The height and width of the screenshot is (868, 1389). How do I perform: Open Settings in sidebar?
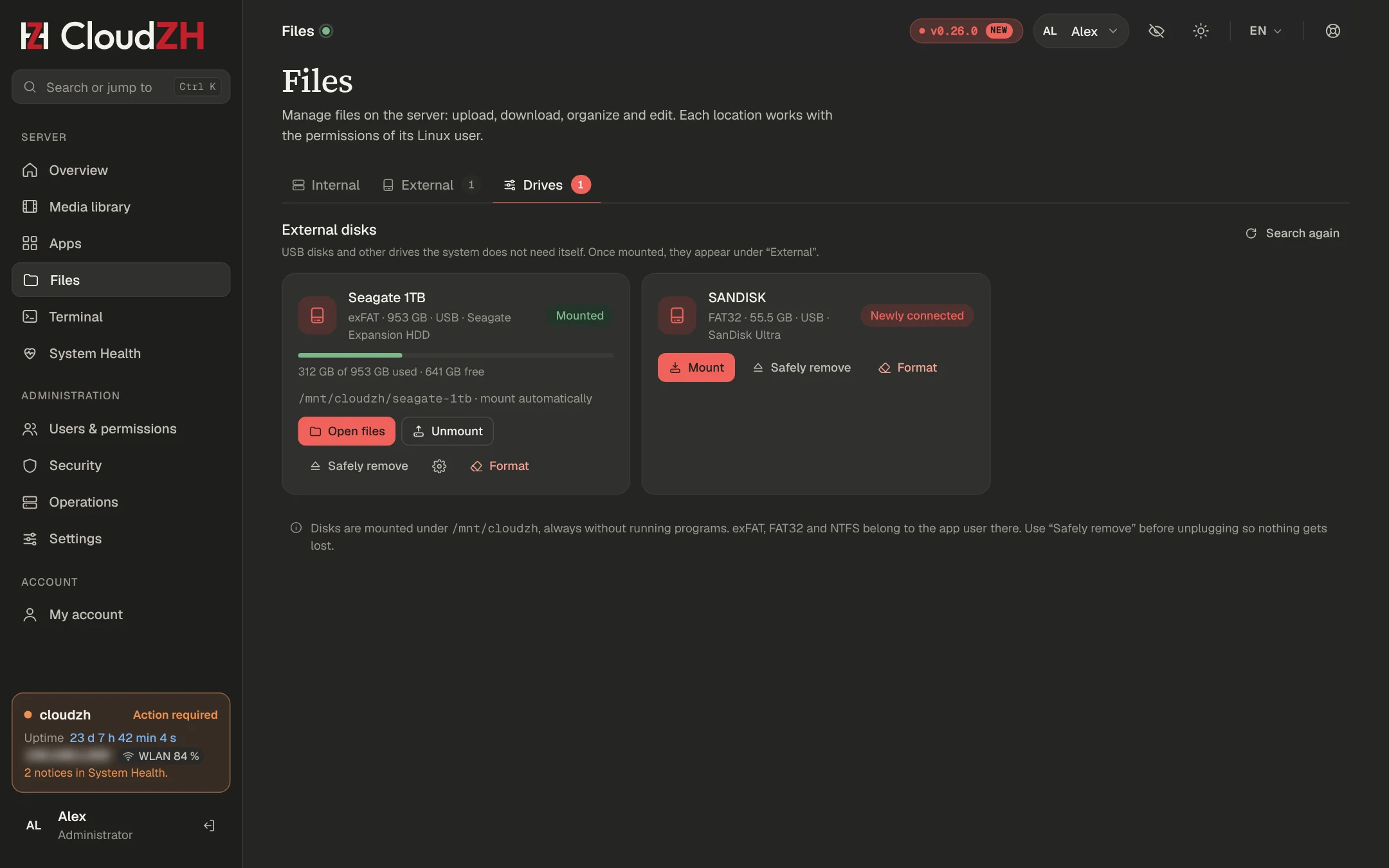(x=121, y=539)
